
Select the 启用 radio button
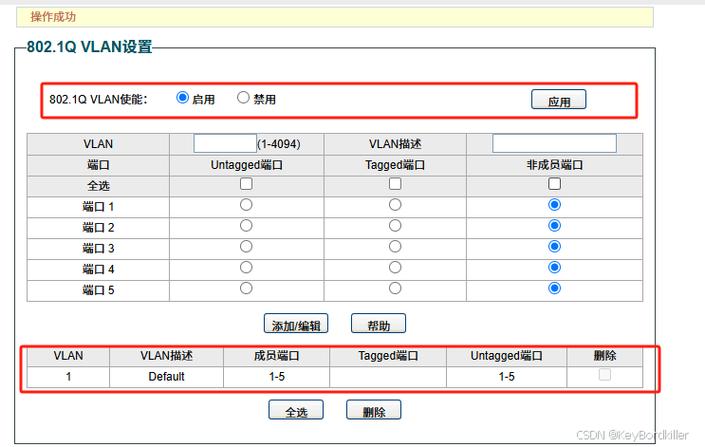pos(182,98)
